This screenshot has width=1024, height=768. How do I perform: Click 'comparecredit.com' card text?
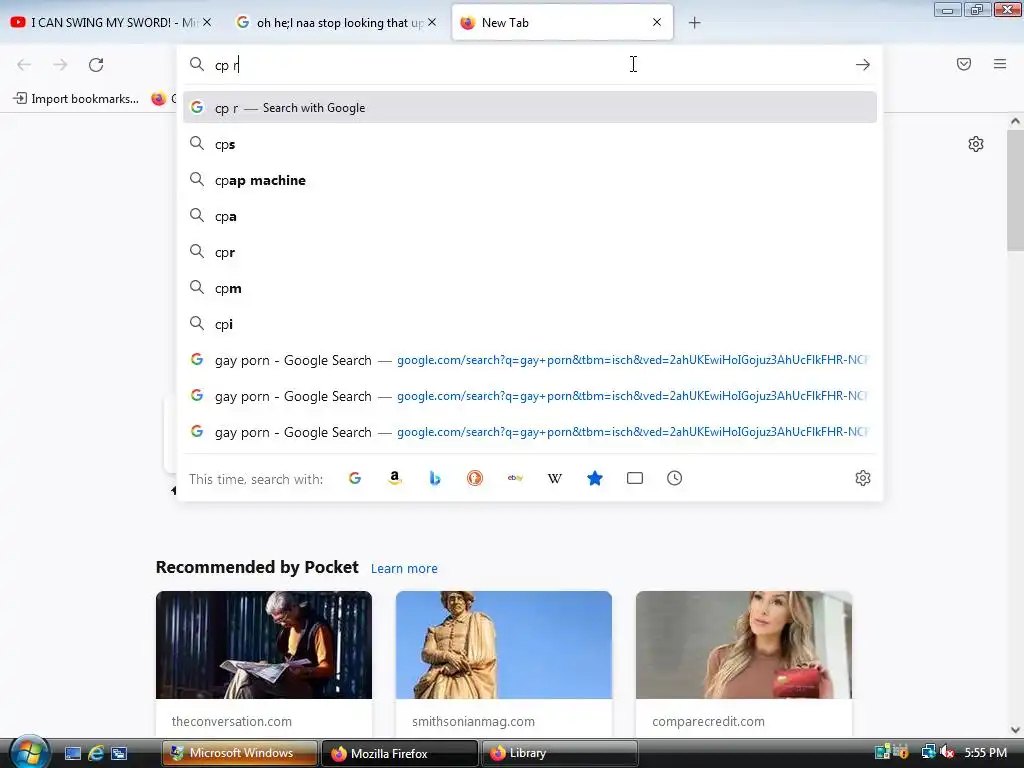coord(709,721)
